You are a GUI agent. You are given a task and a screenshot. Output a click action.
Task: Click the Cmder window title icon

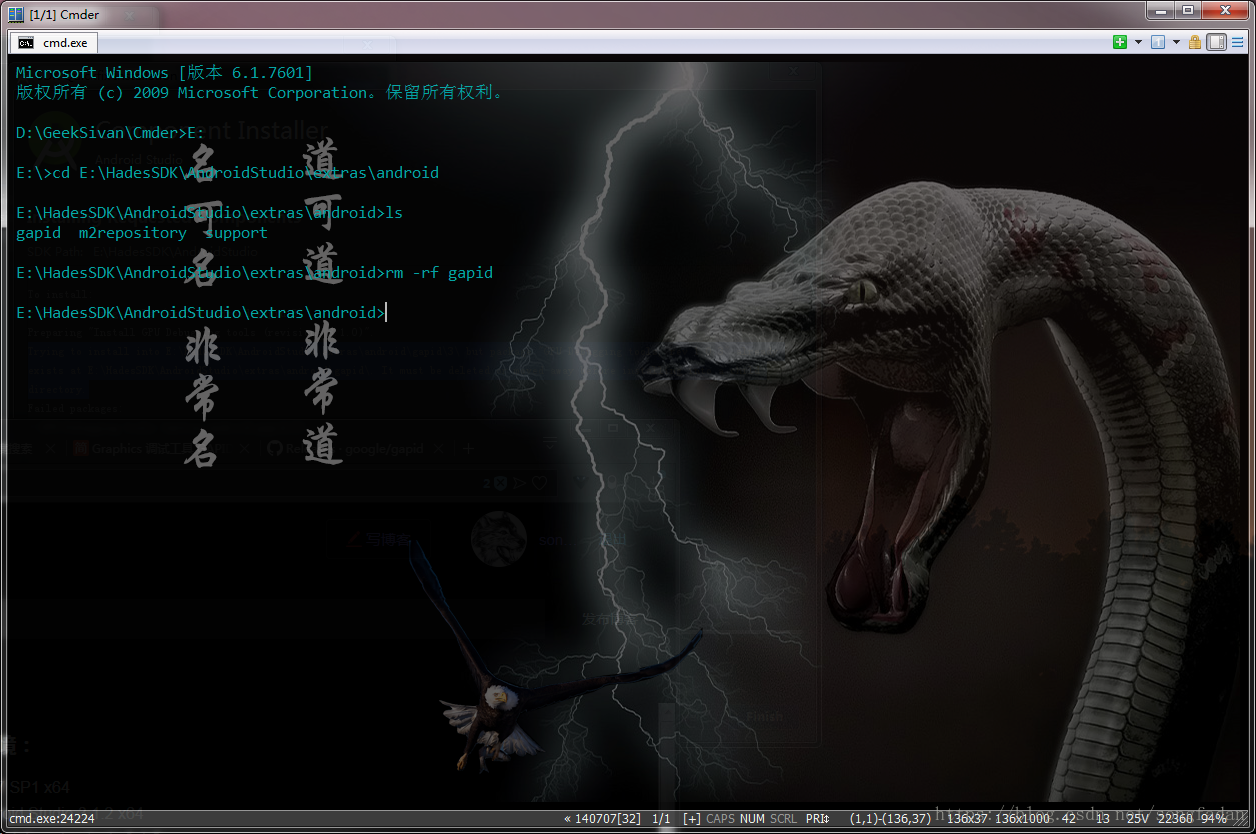[x=16, y=14]
